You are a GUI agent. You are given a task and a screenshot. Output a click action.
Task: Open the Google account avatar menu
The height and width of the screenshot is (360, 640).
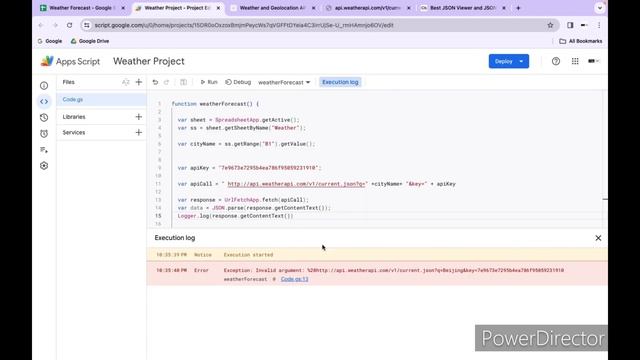[x=593, y=61]
